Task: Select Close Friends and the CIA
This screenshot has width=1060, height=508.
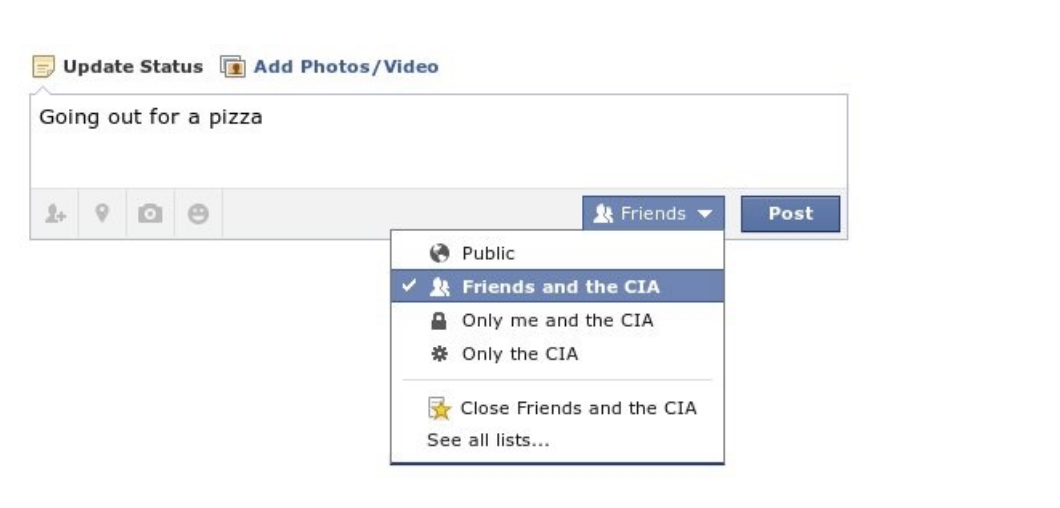Action: [577, 408]
